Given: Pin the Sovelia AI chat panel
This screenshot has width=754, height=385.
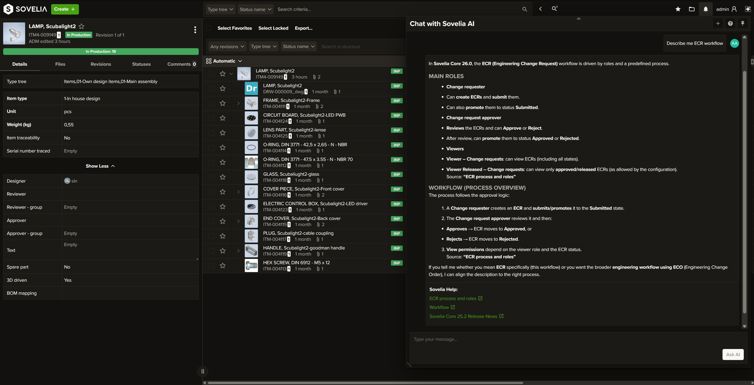Looking at the screenshot, I should [x=743, y=24].
